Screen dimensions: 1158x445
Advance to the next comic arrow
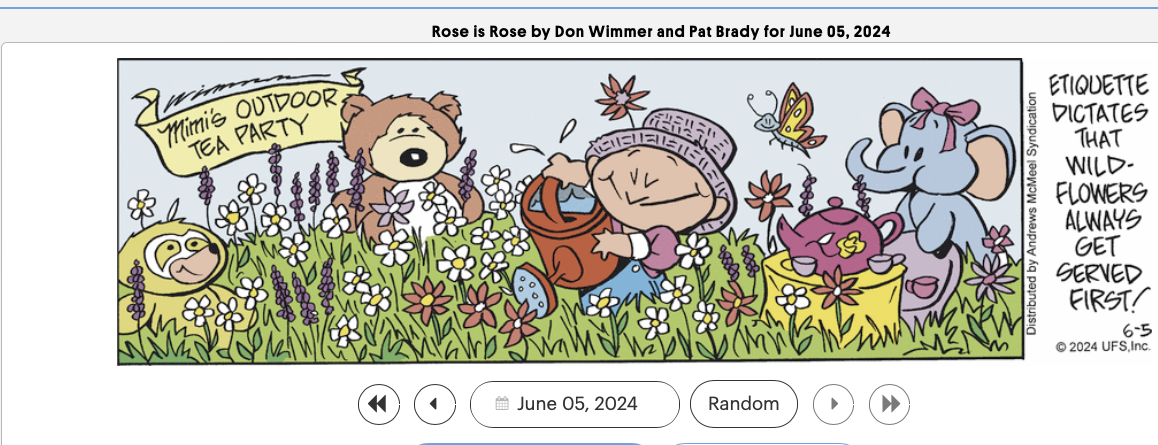pos(834,404)
